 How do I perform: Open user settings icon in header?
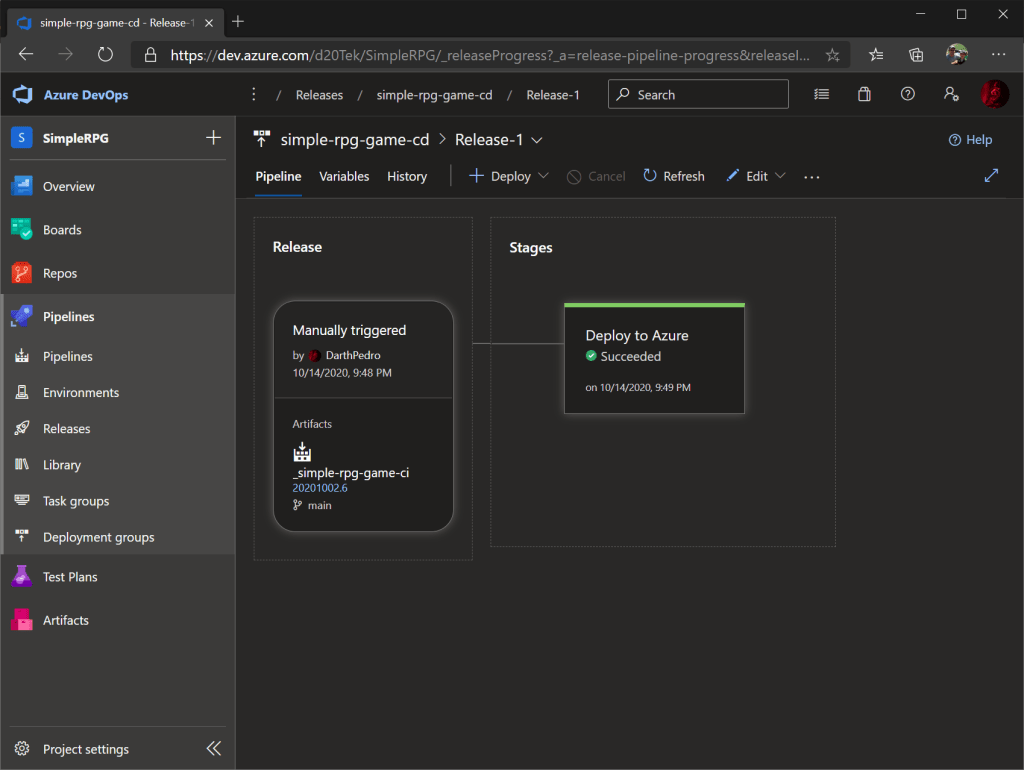(x=950, y=95)
